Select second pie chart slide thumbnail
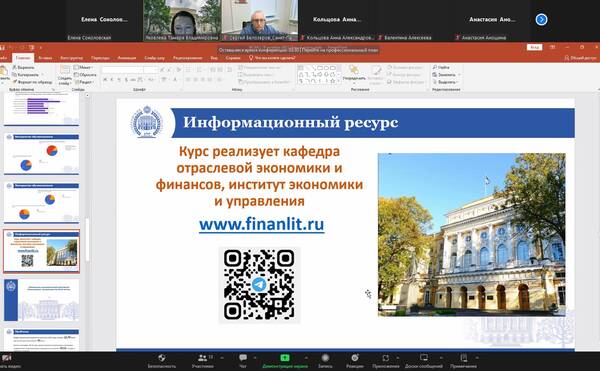 [41, 203]
